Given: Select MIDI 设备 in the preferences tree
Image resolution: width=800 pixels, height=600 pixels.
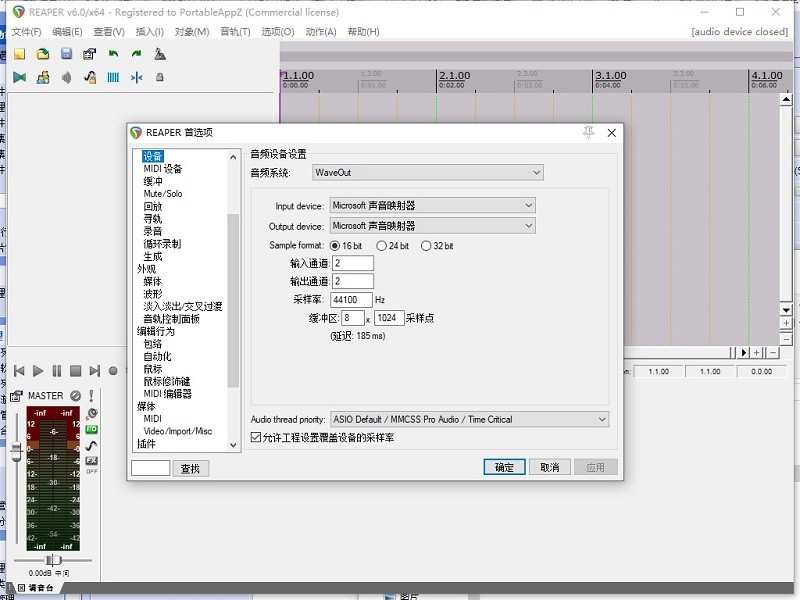Looking at the screenshot, I should [x=162, y=168].
